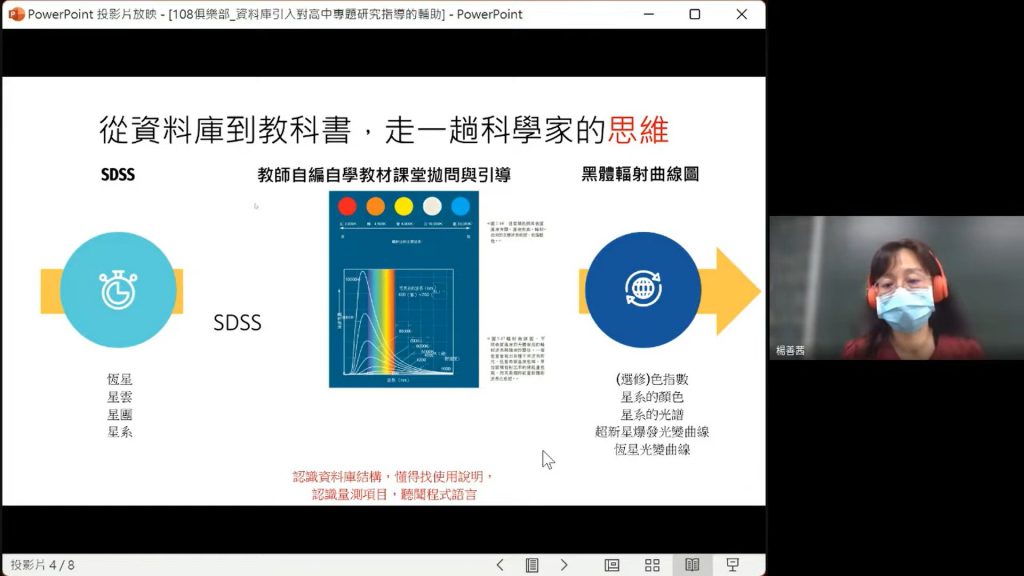Click the red line 認識資料庫結構，懂得找使用說明
Screen dimensions: 1024x576
pos(392,477)
